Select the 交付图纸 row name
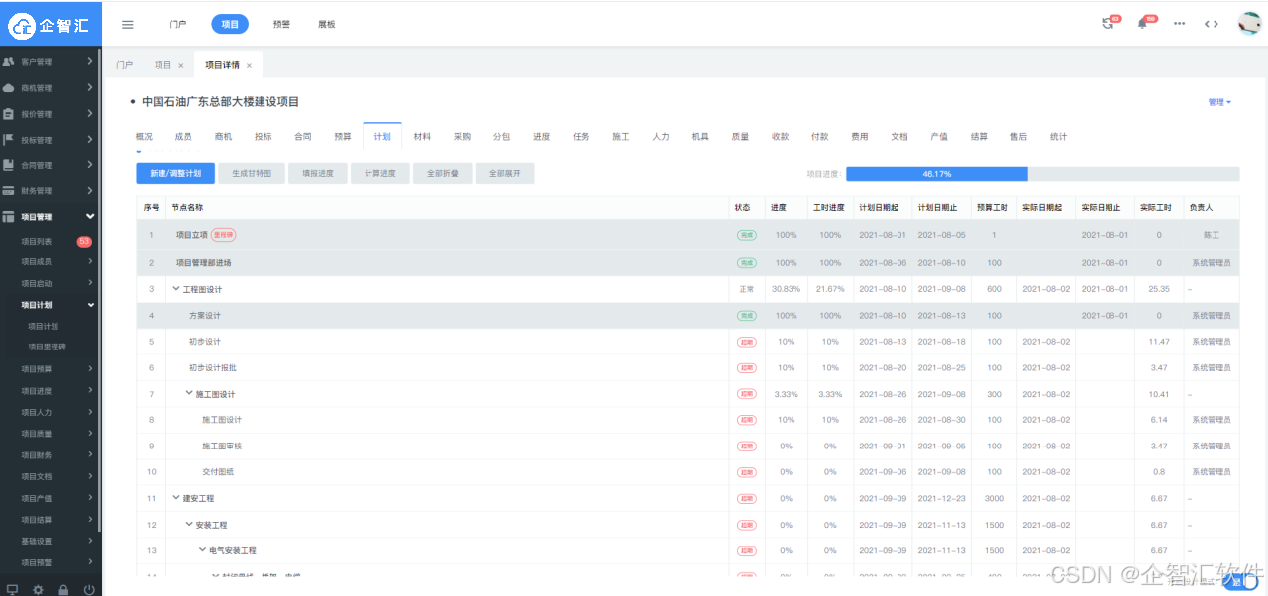Screen dimensions: 1268x596 click(x=218, y=472)
